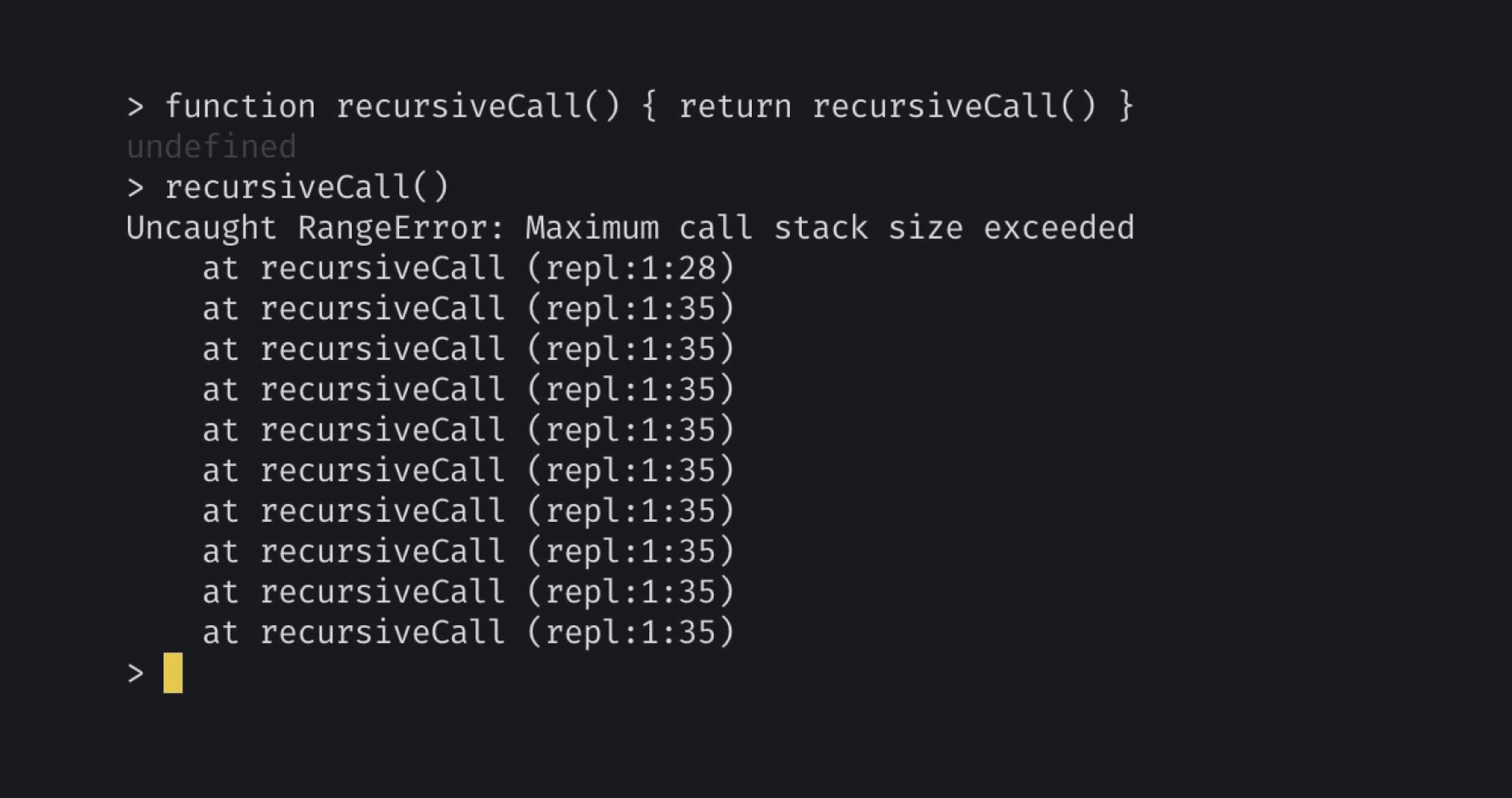Screen dimensions: 1512x798
Task: Click the "return" keyword in the function body
Action: pos(735,108)
